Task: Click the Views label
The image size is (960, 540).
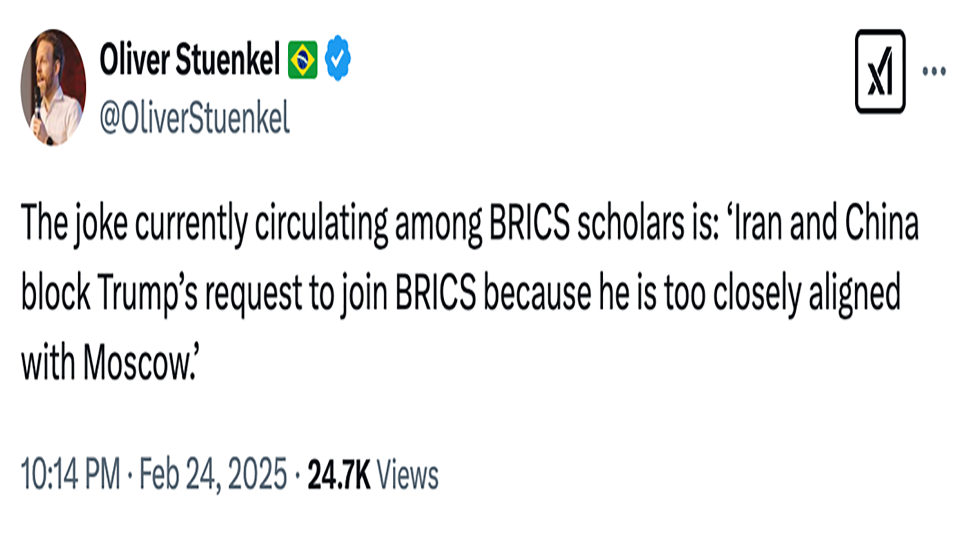Action: click(408, 475)
